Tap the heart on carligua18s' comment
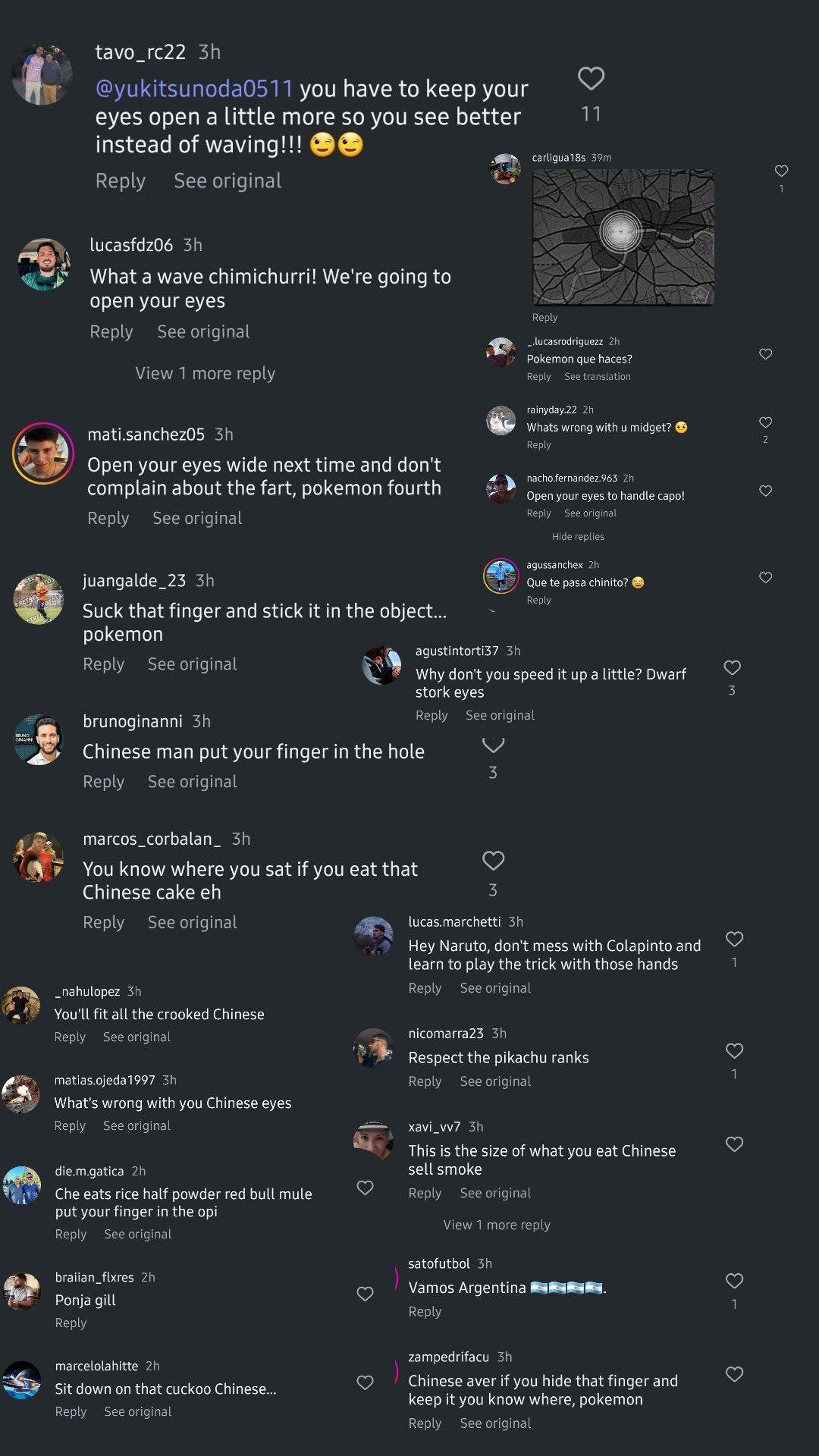 (781, 171)
